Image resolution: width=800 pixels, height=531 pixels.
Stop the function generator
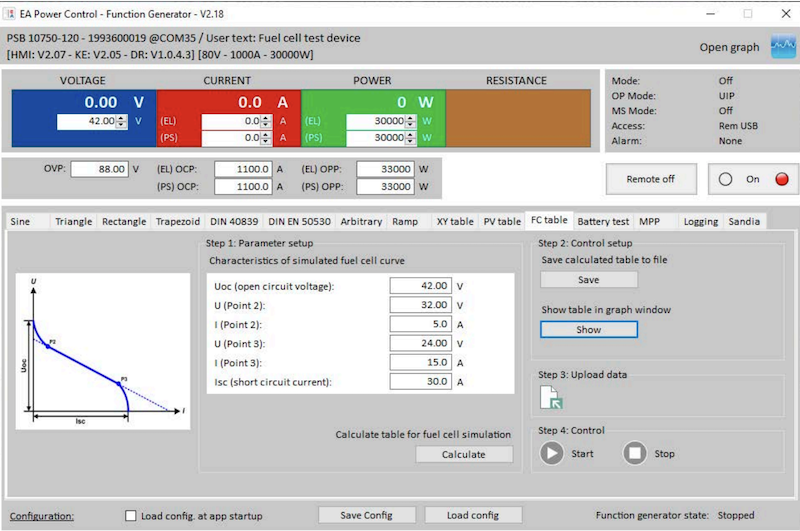pos(635,453)
